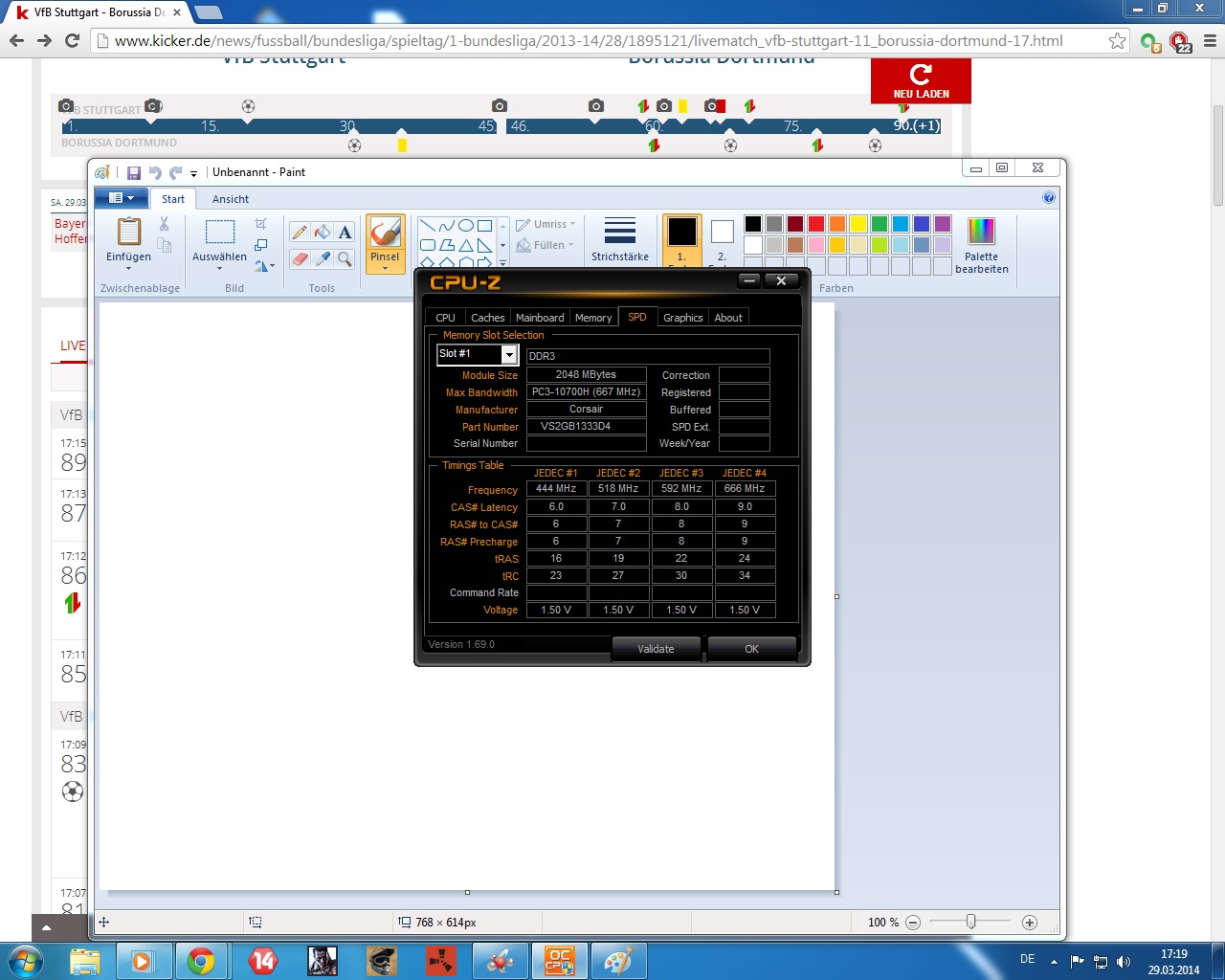Viewport: 1225px width, 980px height.
Task: Pick the red color swatch
Action: [x=816, y=224]
